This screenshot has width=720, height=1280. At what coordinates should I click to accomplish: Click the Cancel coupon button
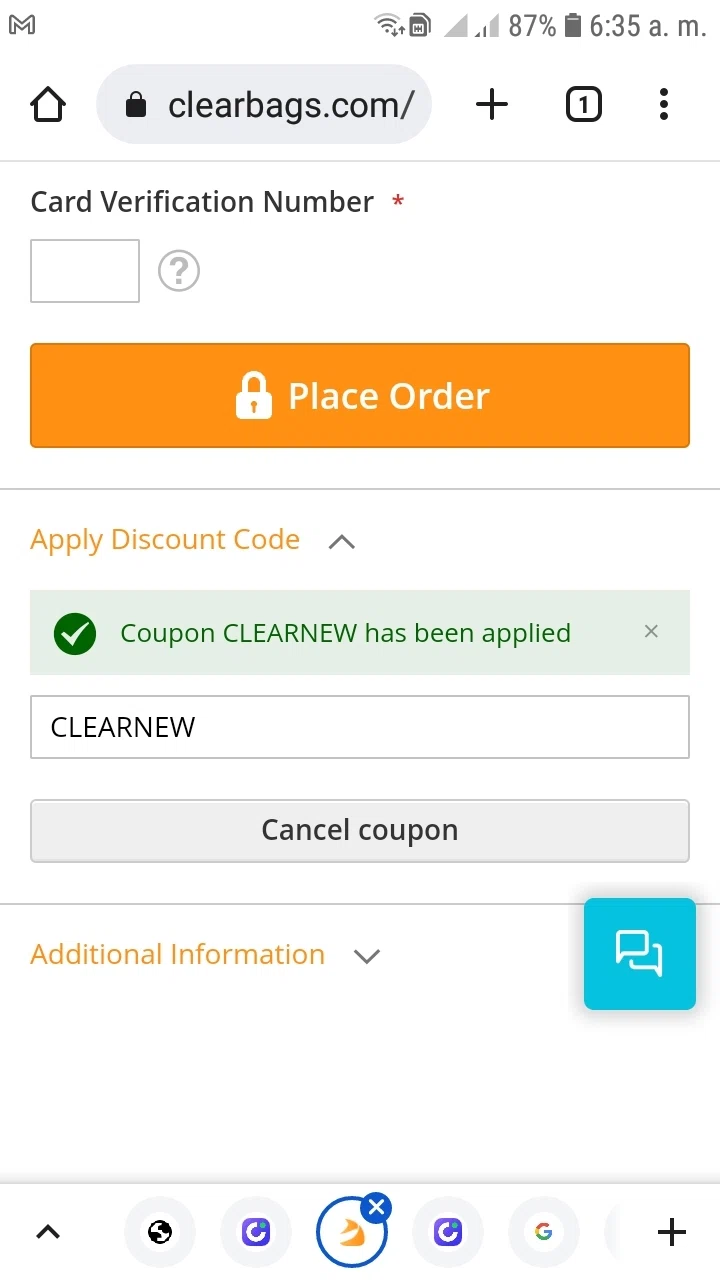[360, 830]
